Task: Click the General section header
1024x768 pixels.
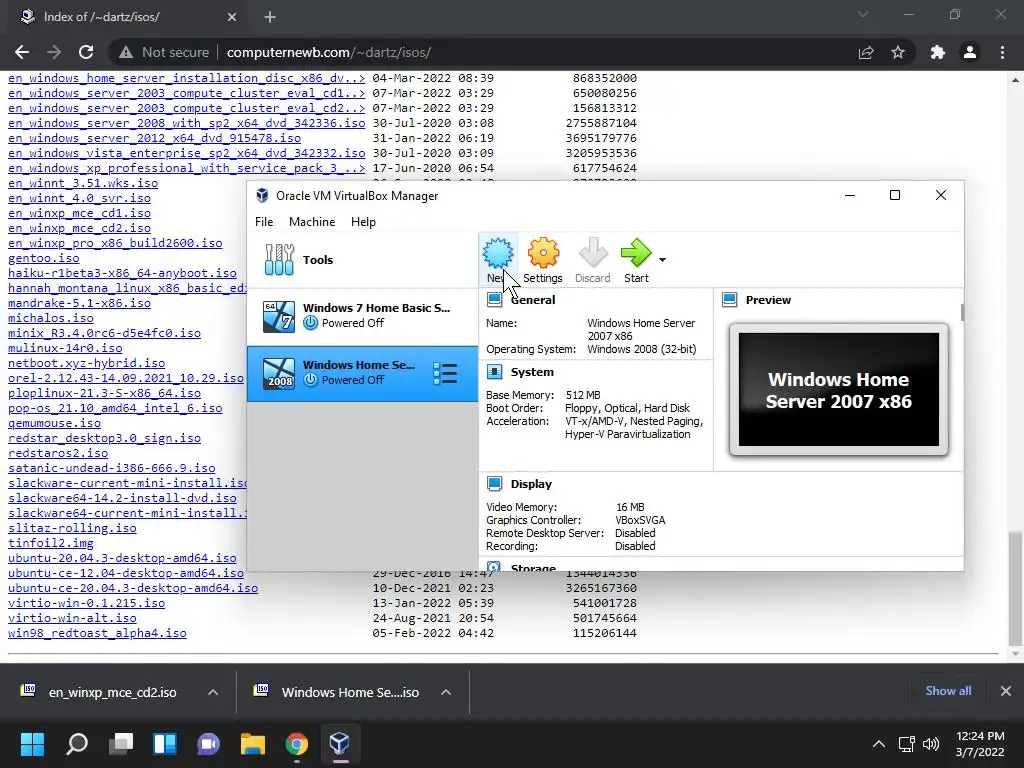Action: pyautogui.click(x=533, y=300)
